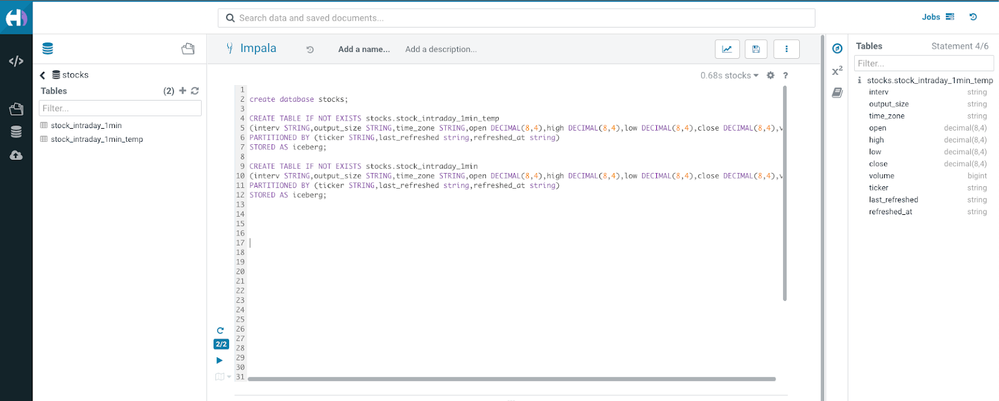Open the more actions vertical dots menu
The width and height of the screenshot is (999, 401).
[786, 49]
